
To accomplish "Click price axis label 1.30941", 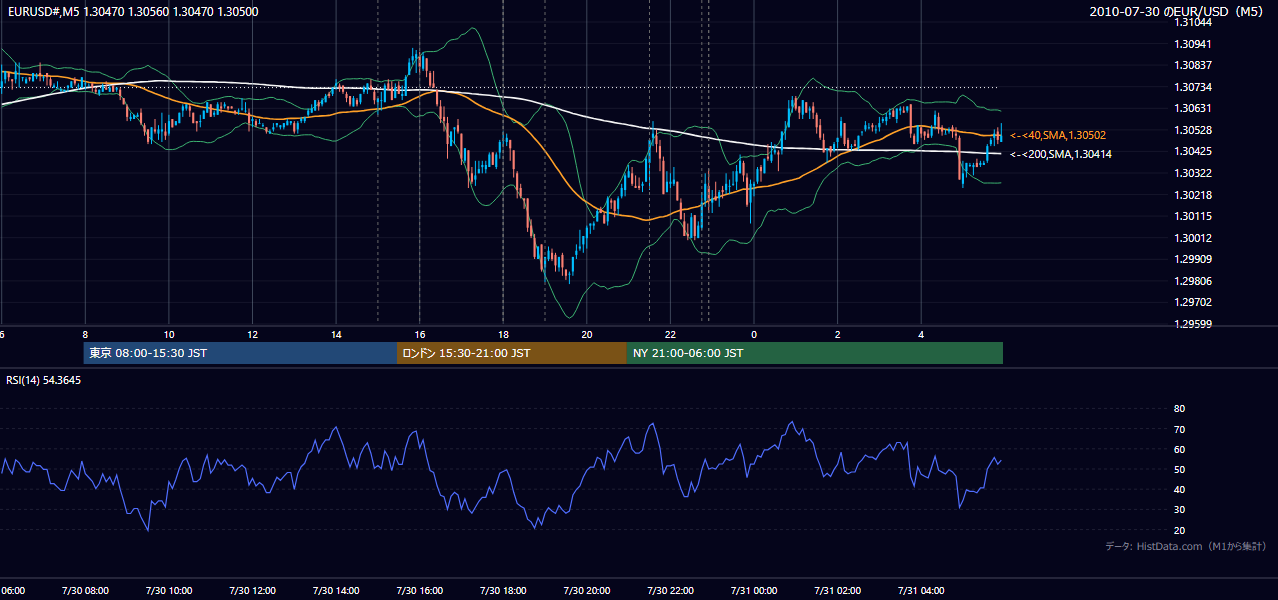I will click(1194, 44).
